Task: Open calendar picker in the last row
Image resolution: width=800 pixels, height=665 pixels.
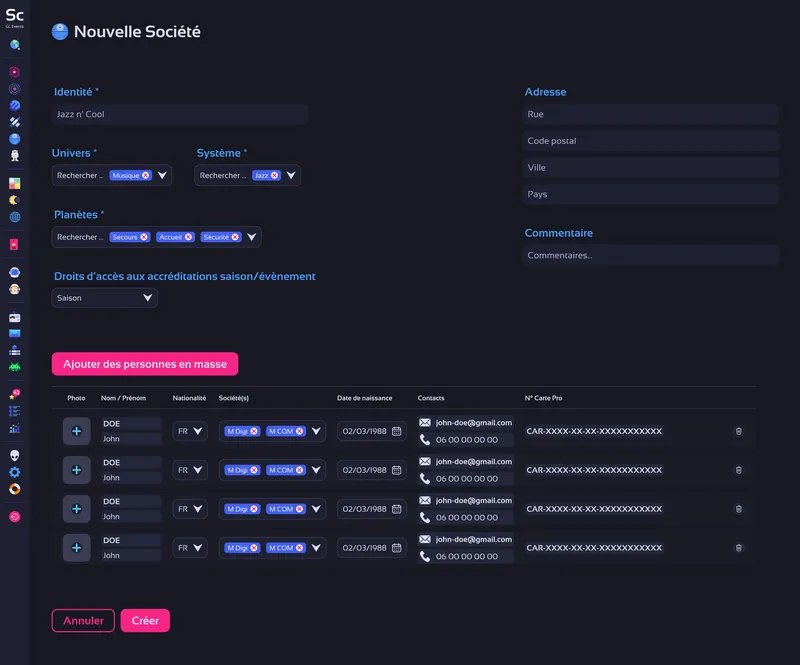Action: point(396,548)
